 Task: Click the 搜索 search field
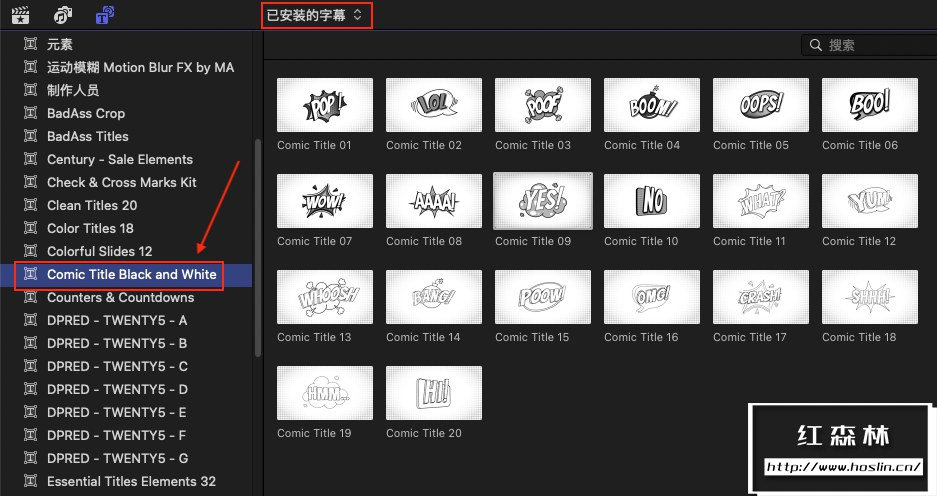coord(869,45)
